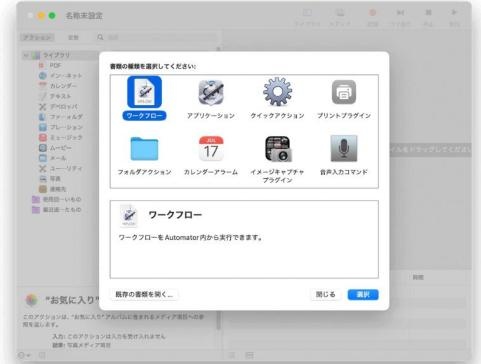Click 既存の書類を開く… button
The image size is (481, 364).
click(144, 294)
